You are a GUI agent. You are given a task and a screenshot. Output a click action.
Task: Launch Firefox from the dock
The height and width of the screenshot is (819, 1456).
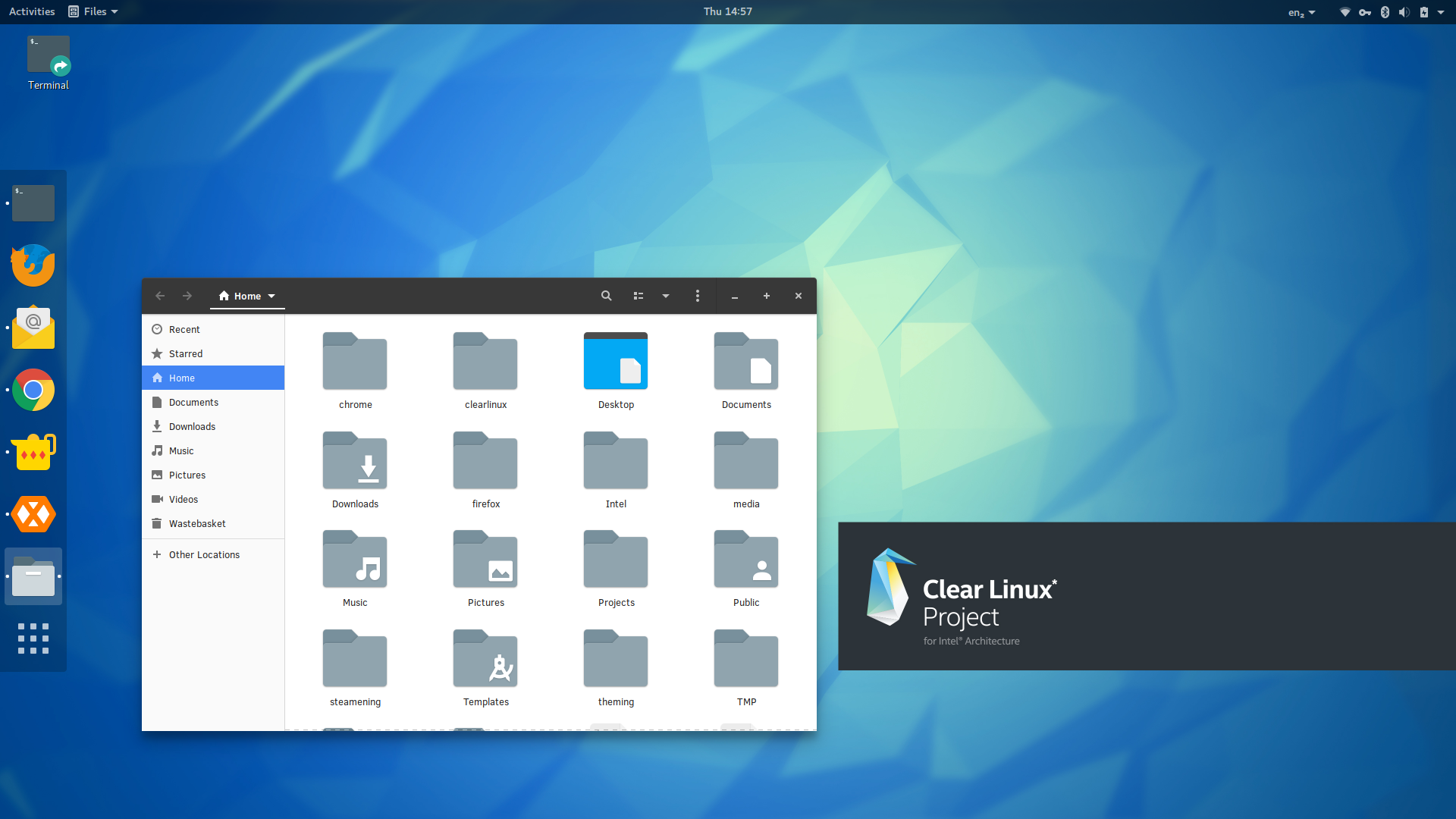33,265
